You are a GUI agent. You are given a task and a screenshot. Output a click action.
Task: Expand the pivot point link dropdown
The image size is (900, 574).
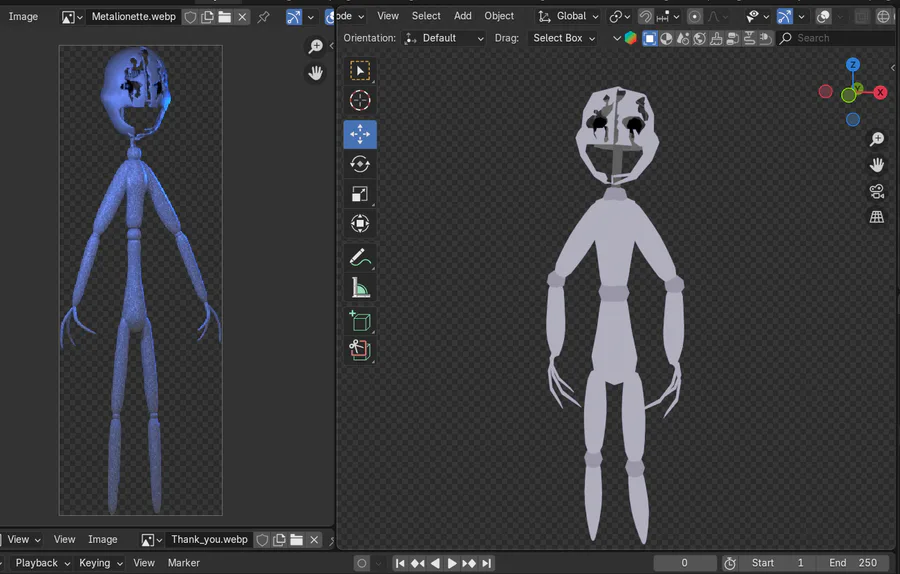point(620,17)
